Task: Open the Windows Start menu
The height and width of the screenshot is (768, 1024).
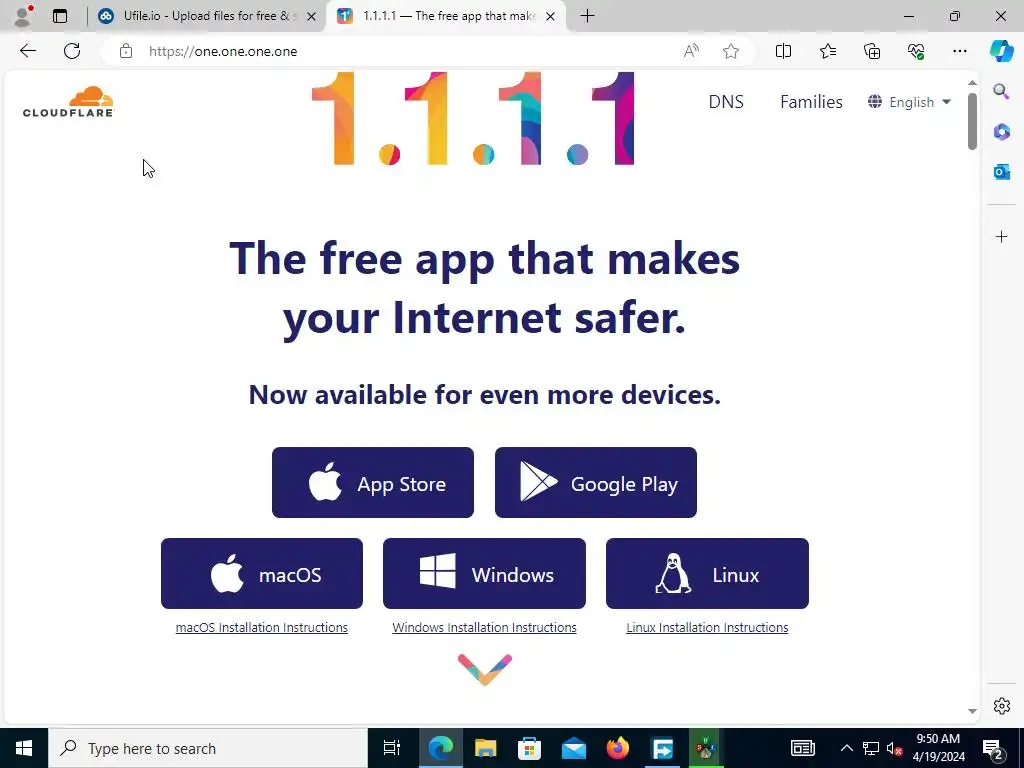Action: click(24, 748)
